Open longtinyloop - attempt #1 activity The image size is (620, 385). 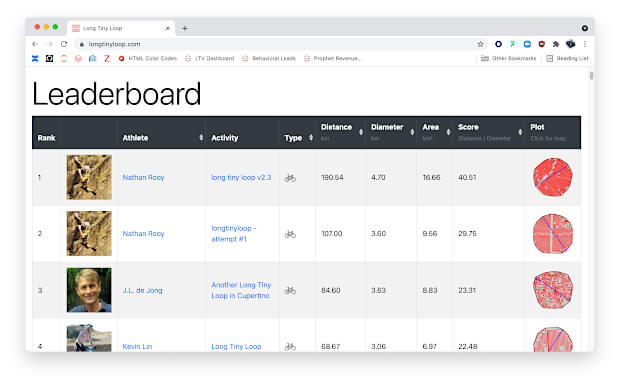pos(233,234)
